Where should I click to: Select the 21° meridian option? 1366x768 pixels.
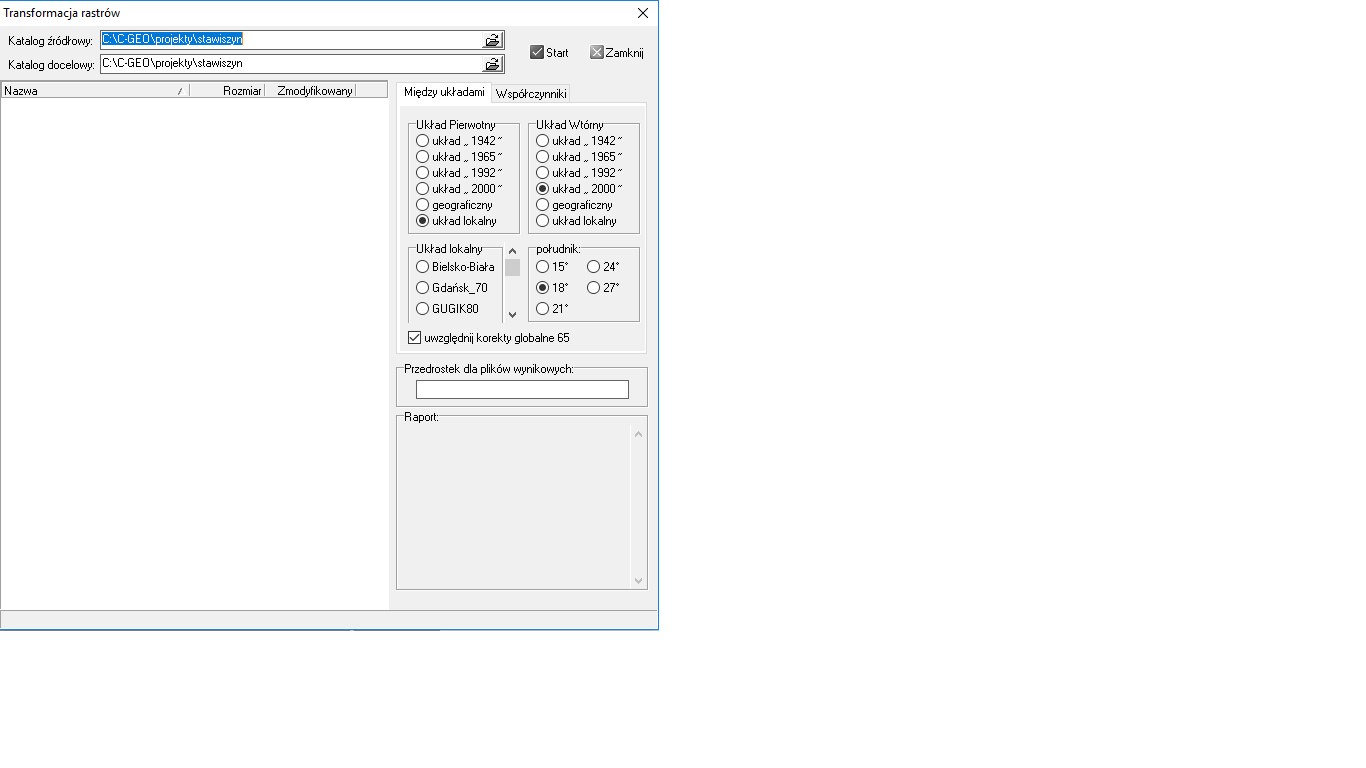[x=552, y=309]
